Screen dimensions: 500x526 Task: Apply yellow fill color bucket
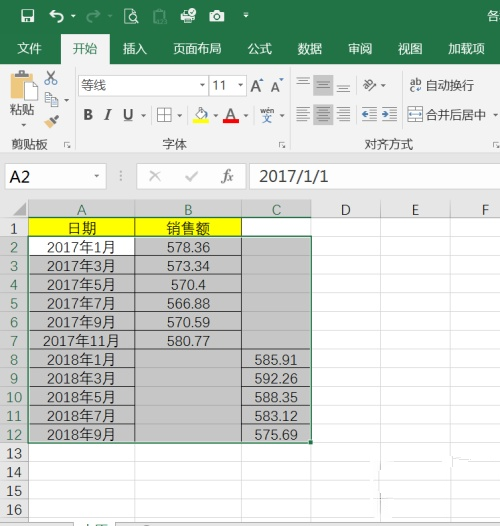(201, 115)
